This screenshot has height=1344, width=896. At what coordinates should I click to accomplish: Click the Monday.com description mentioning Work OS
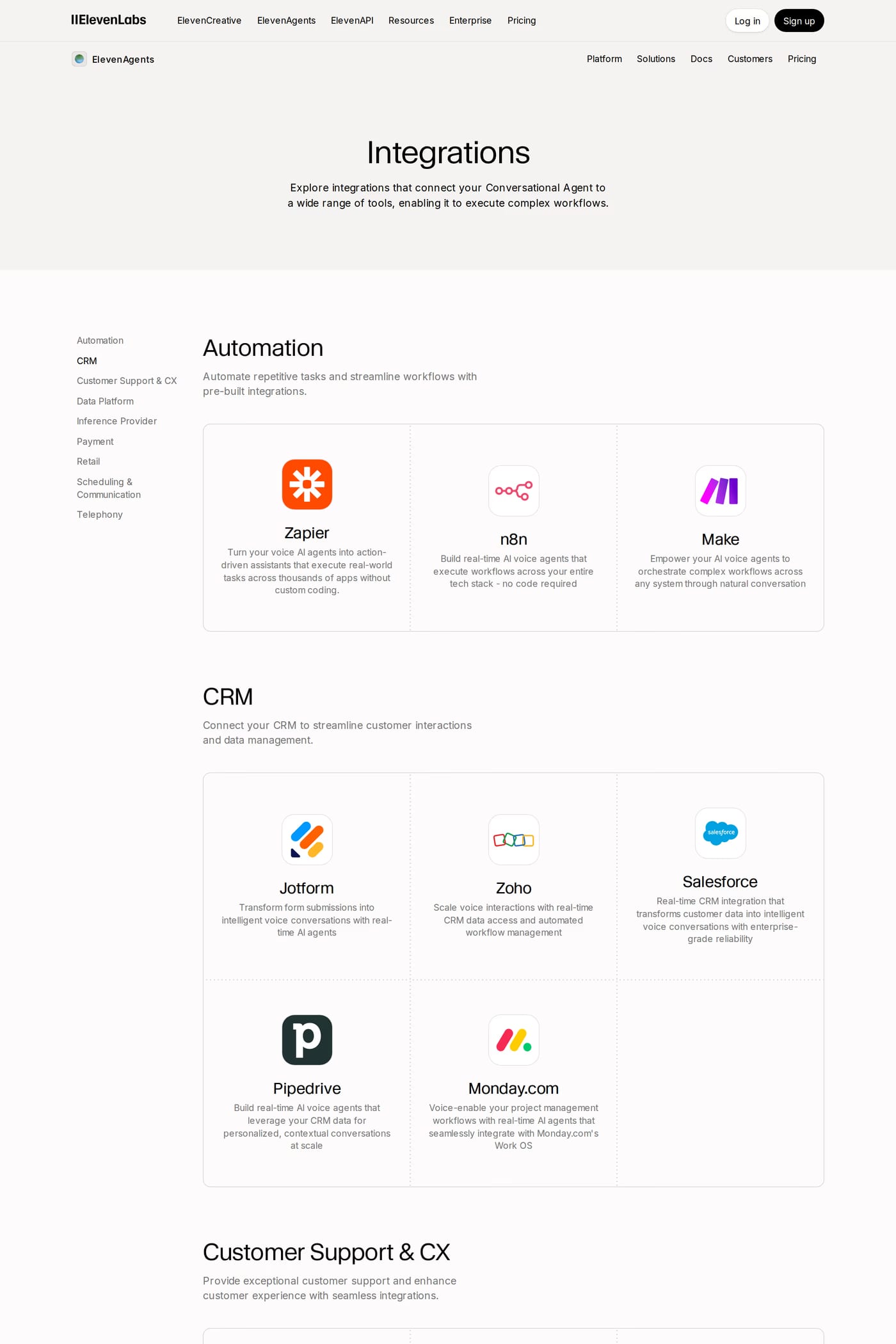(x=514, y=1127)
